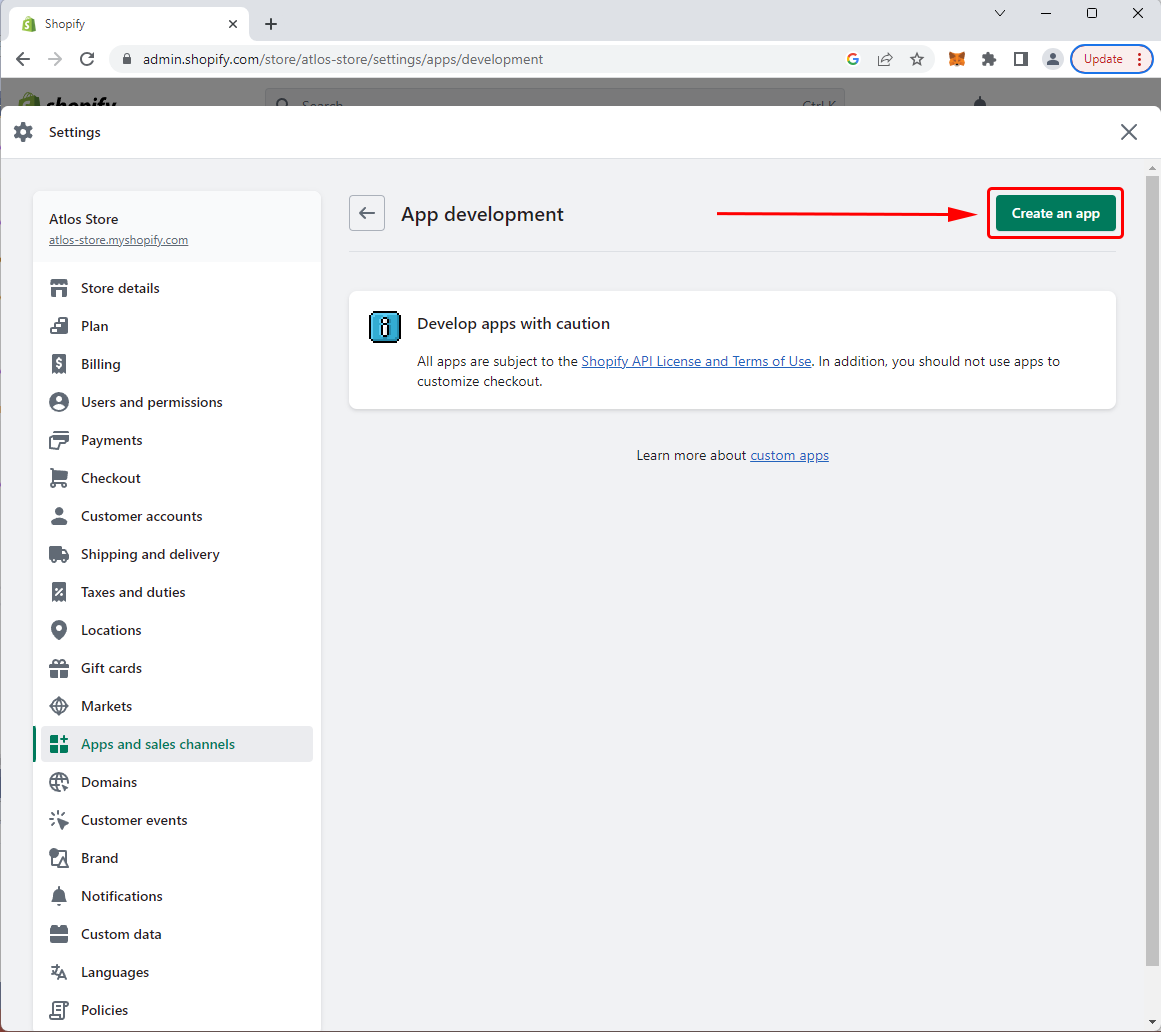
Task: Click the share page icon
Action: pos(885,59)
